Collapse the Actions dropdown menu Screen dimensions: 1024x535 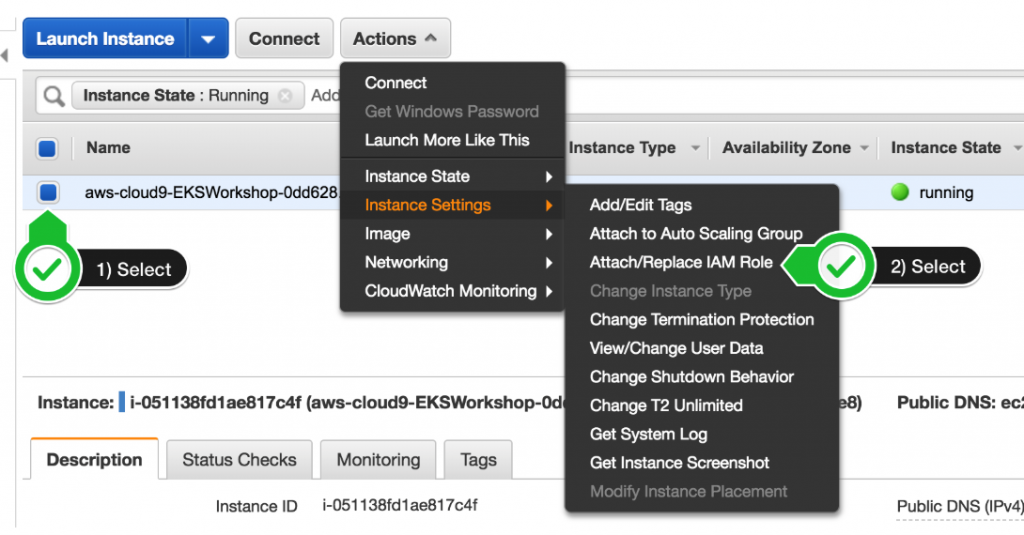(x=395, y=39)
